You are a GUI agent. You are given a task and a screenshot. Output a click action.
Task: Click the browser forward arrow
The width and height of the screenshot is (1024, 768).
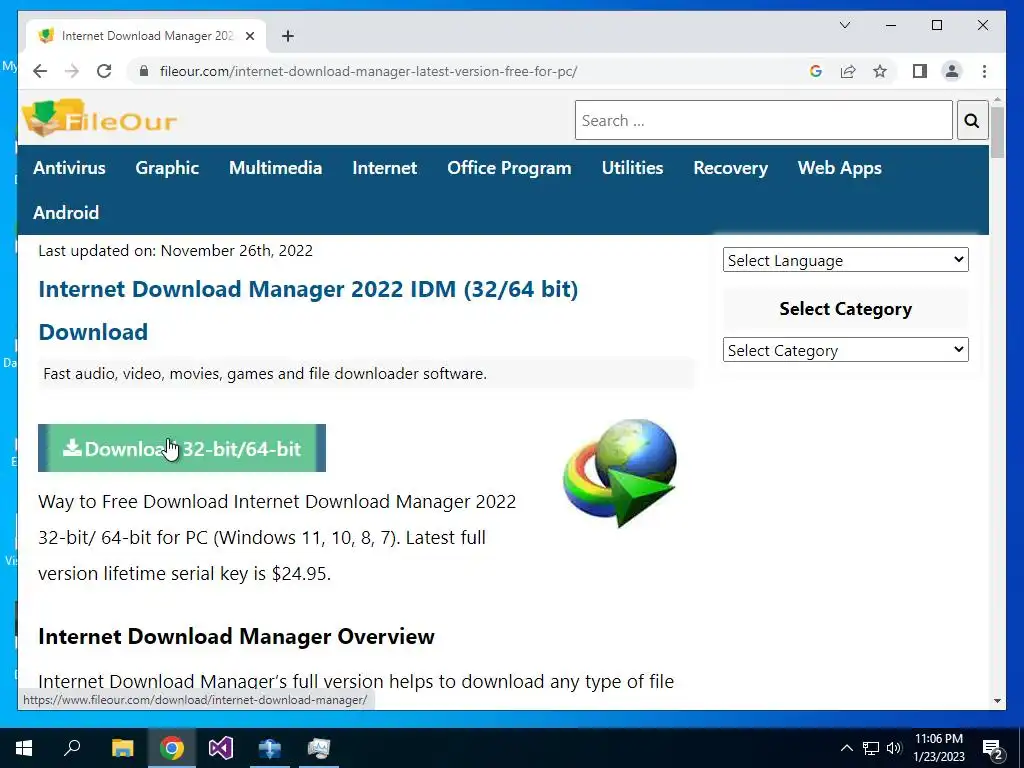click(x=72, y=71)
